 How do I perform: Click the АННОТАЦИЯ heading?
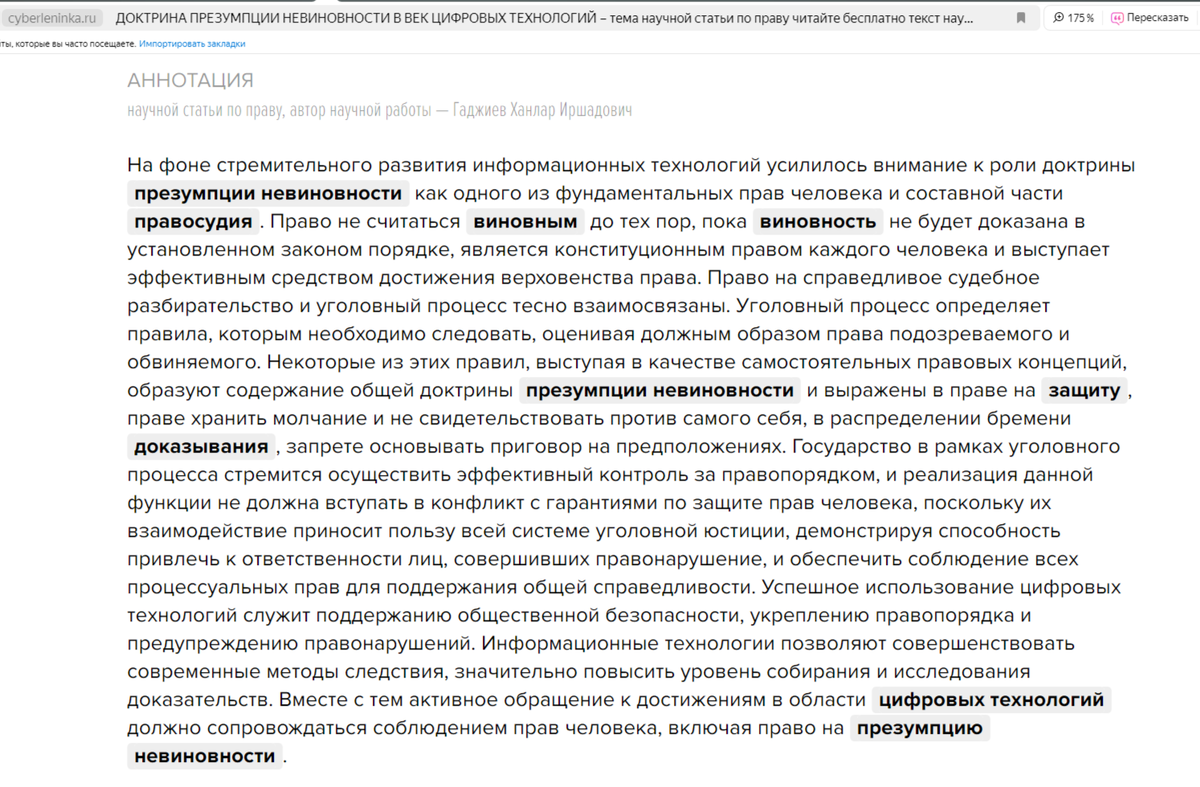click(190, 81)
